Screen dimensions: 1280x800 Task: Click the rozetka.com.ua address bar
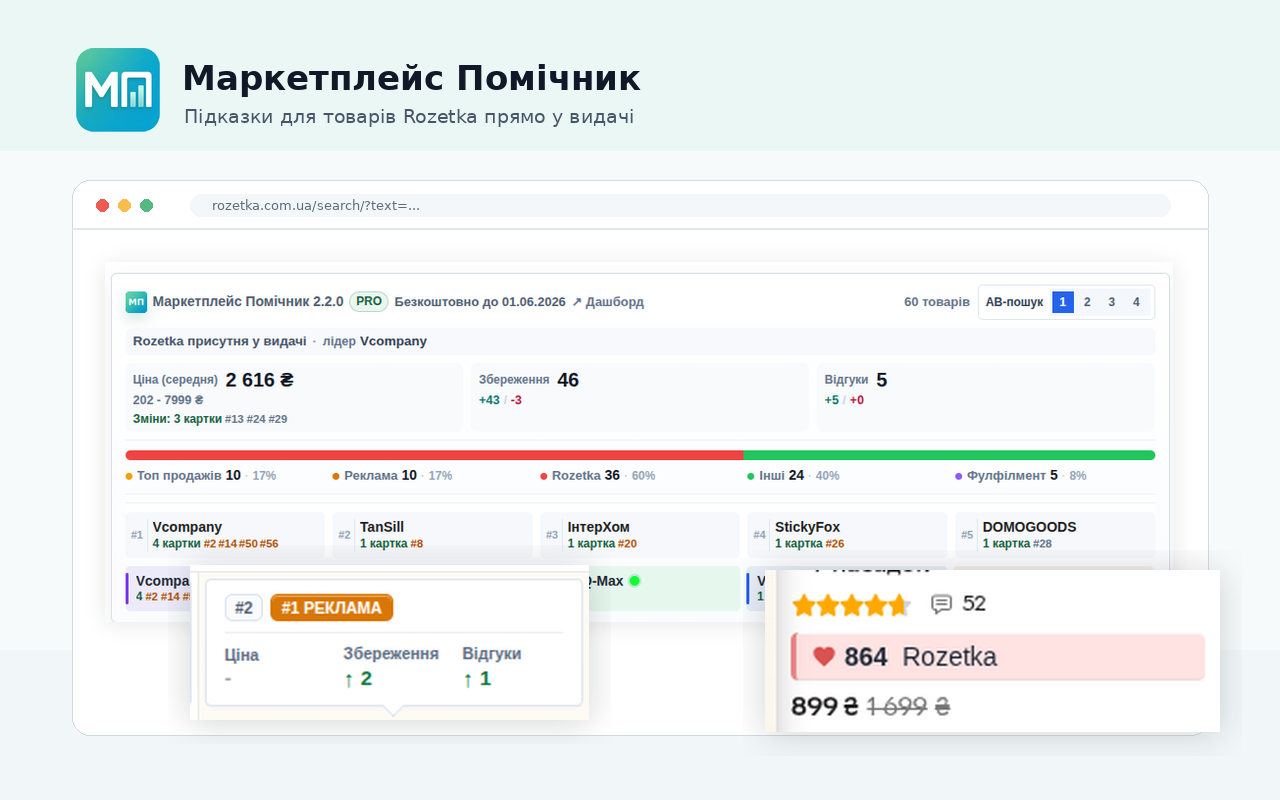680,205
